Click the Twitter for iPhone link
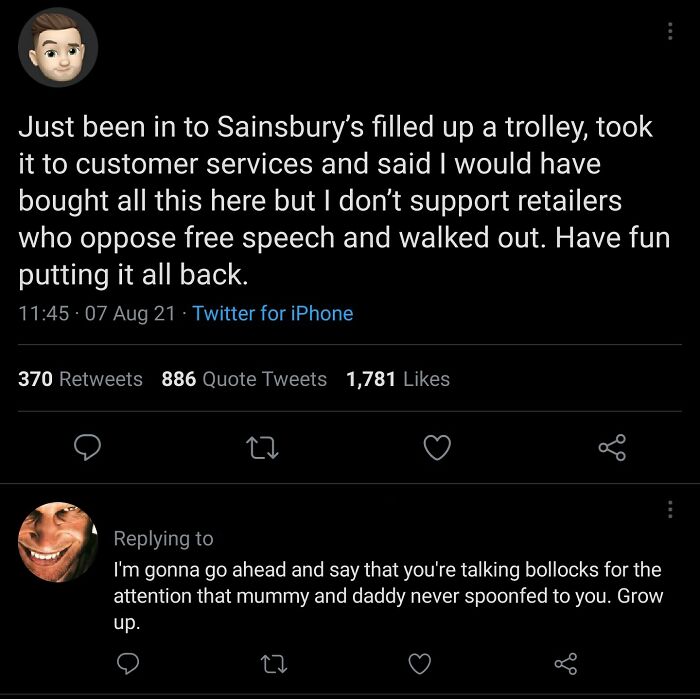This screenshot has width=700, height=699. click(x=272, y=313)
